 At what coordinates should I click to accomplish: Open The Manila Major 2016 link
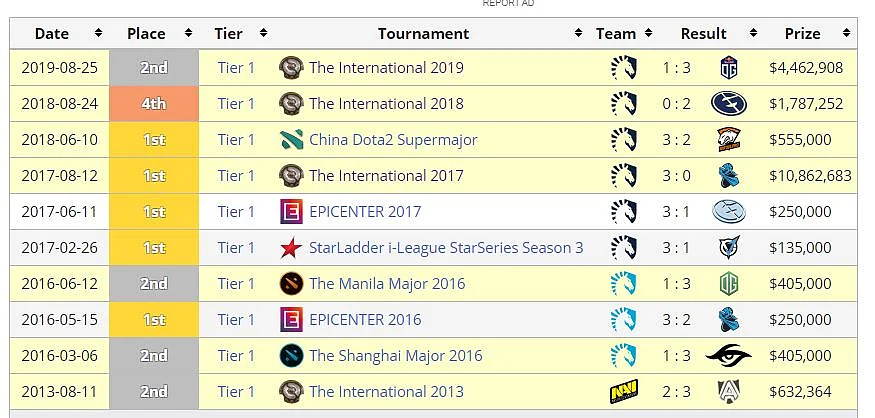click(x=387, y=284)
